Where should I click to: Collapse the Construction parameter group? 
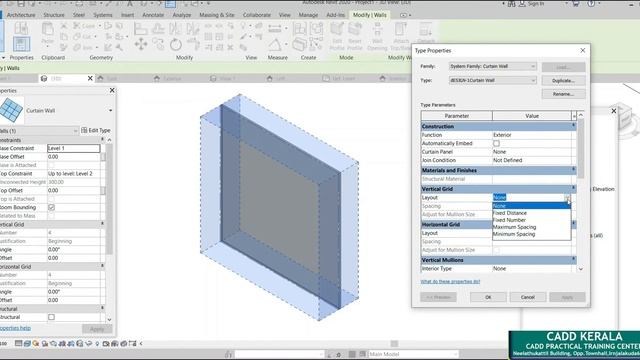[x=573, y=126]
